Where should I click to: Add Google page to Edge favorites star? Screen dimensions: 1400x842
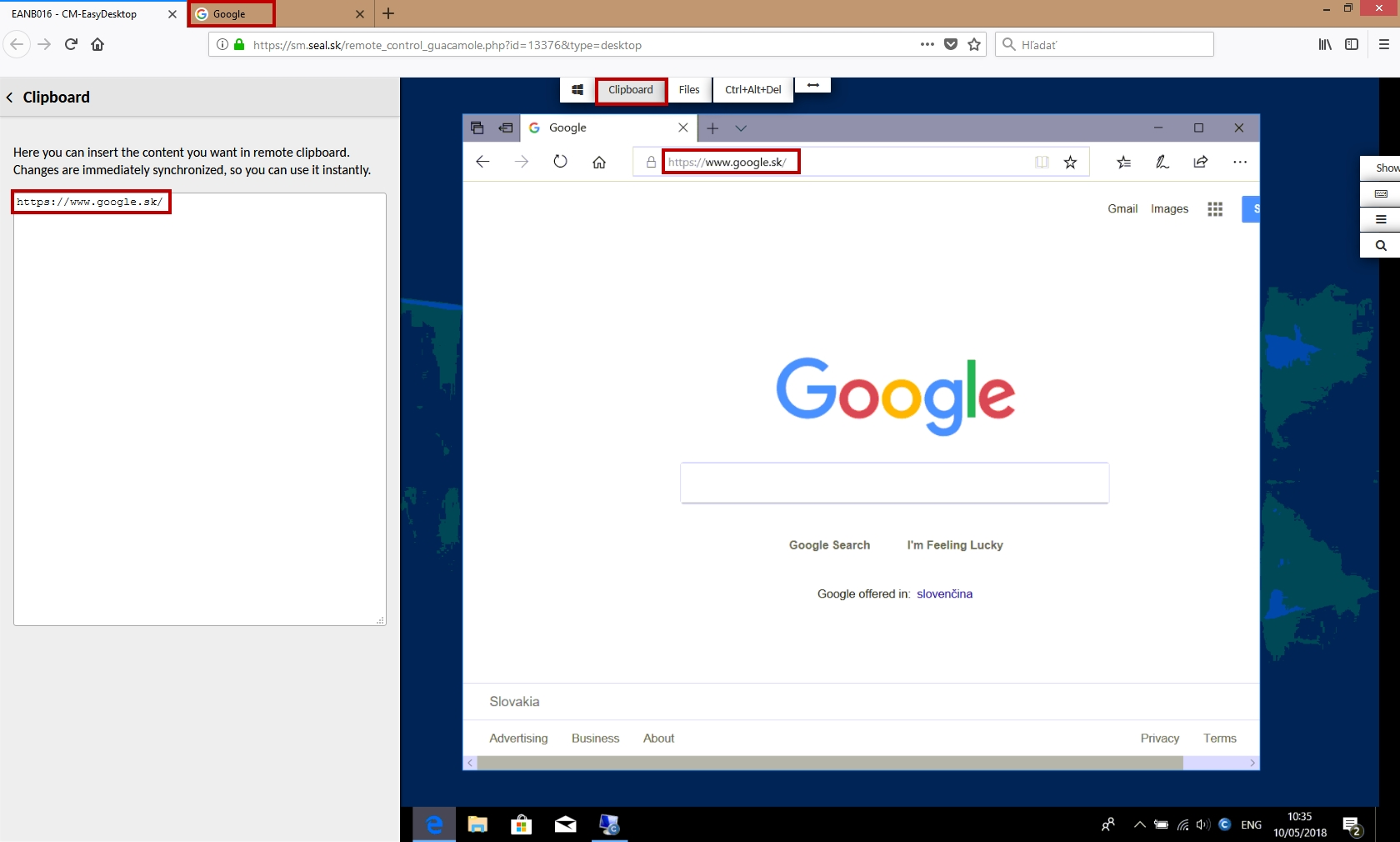(x=1071, y=162)
